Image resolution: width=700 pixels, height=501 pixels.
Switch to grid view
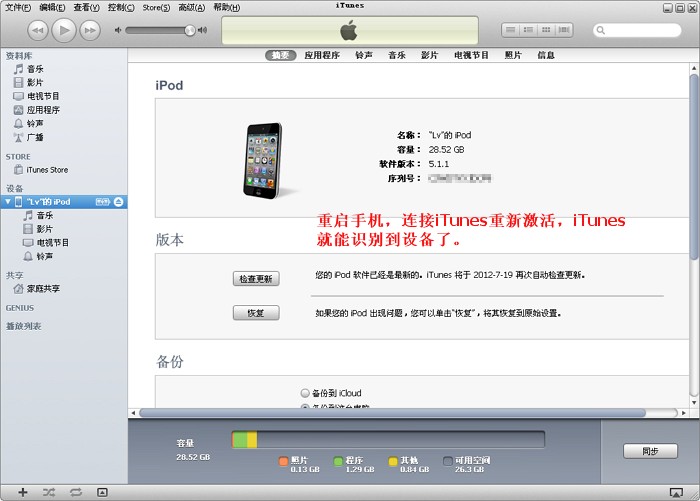(x=546, y=30)
